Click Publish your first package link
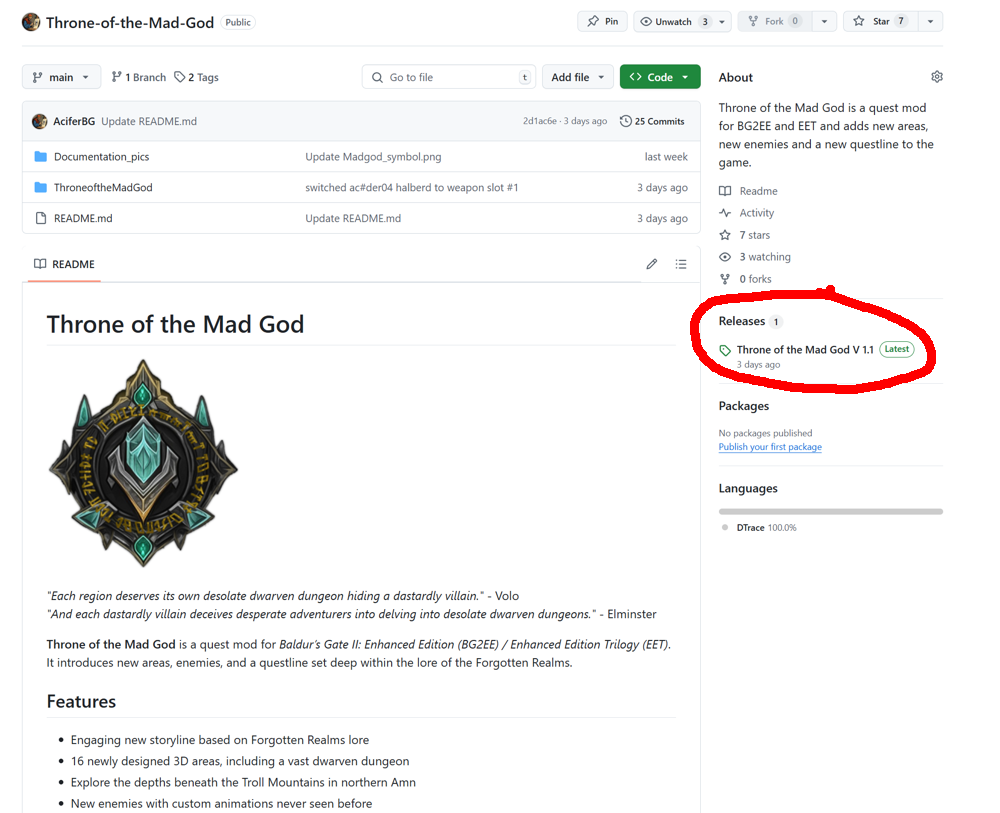The height and width of the screenshot is (813, 1000). (769, 447)
